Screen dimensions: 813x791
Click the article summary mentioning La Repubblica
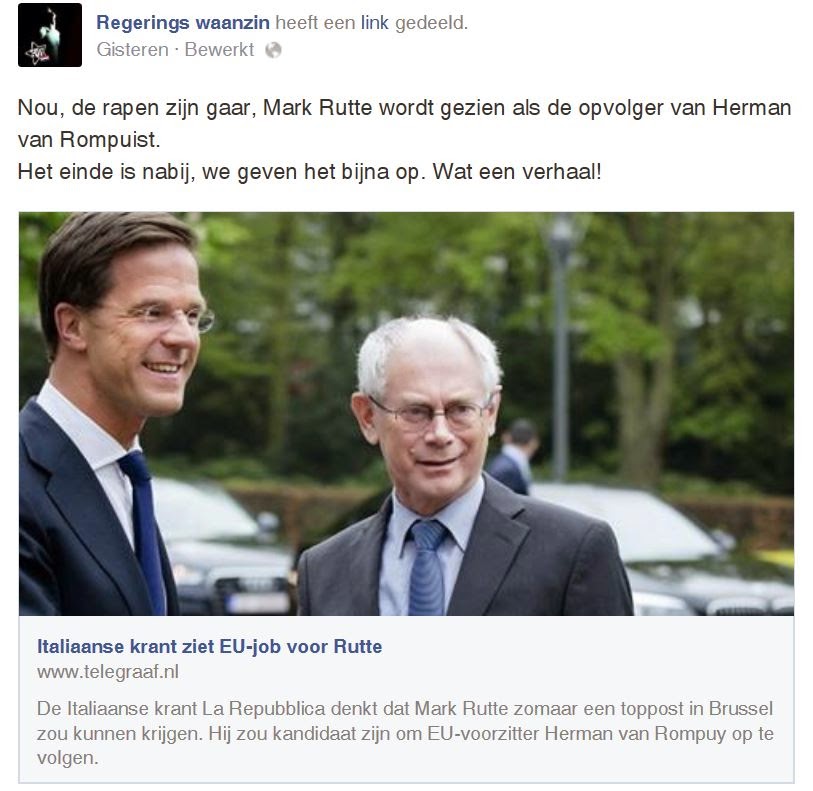405,733
